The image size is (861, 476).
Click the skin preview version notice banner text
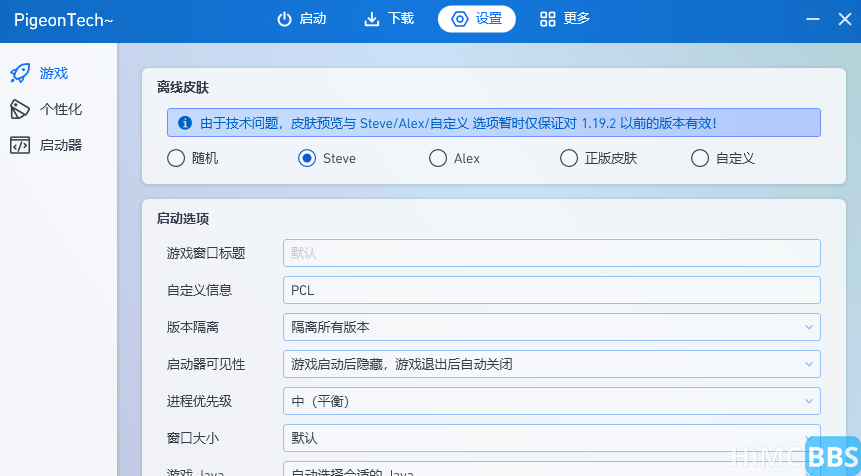pos(458,123)
